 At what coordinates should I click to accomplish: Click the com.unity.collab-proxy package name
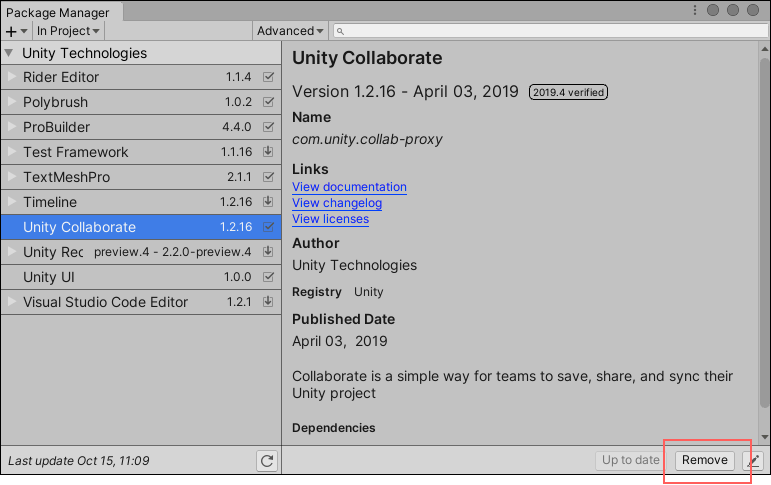point(367,139)
